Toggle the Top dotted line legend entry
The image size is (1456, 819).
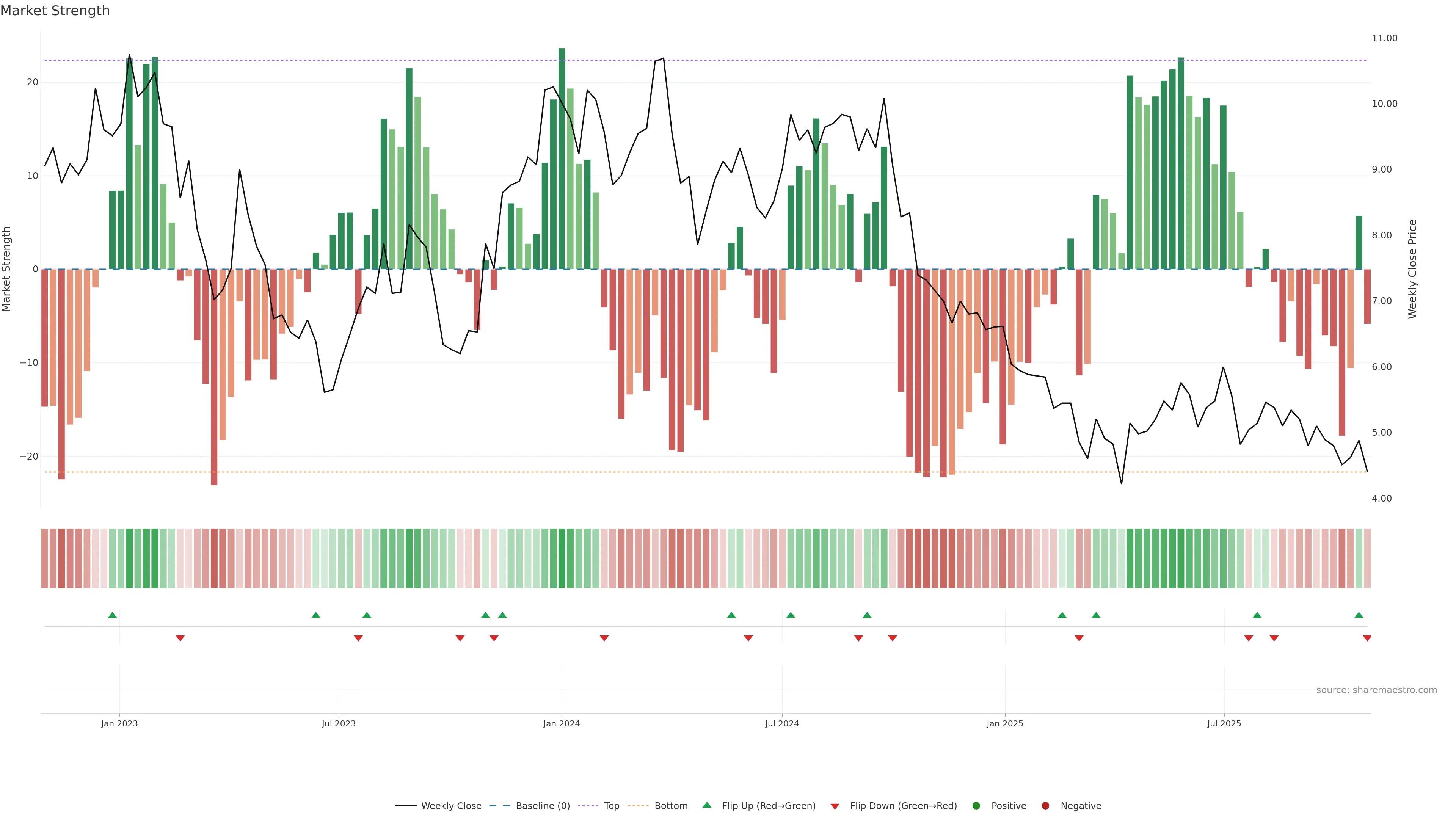588,805
